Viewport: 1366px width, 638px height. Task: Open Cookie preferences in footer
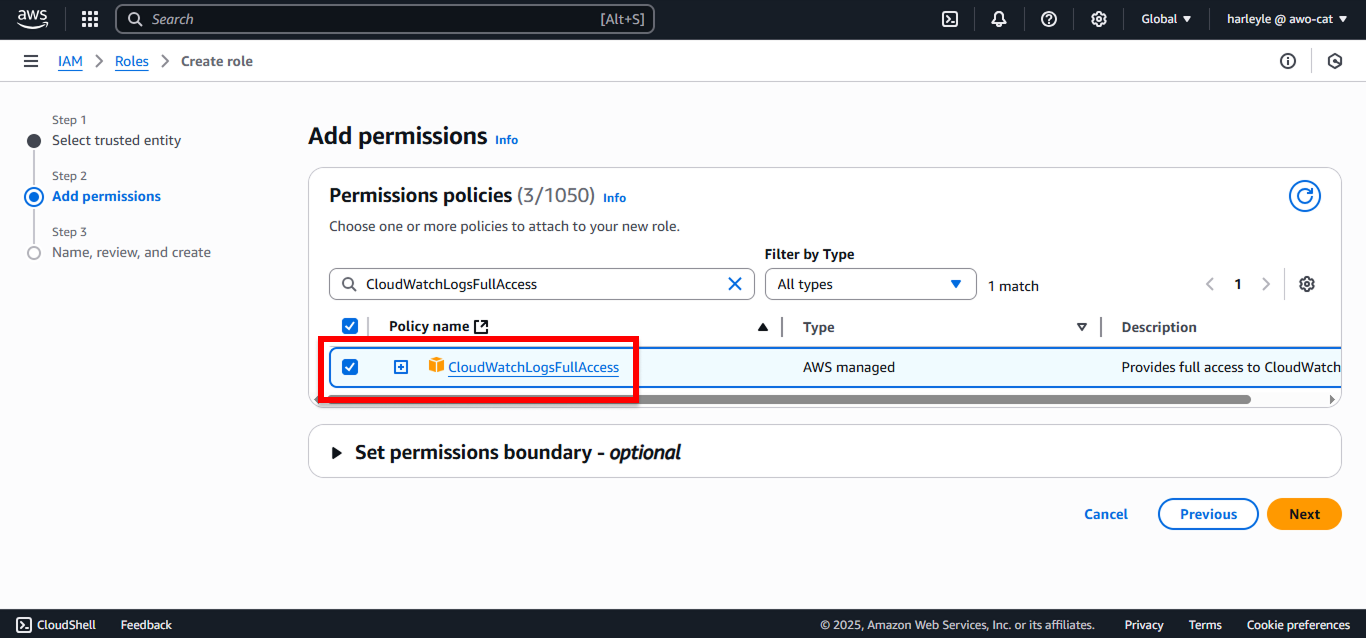coord(1298,625)
